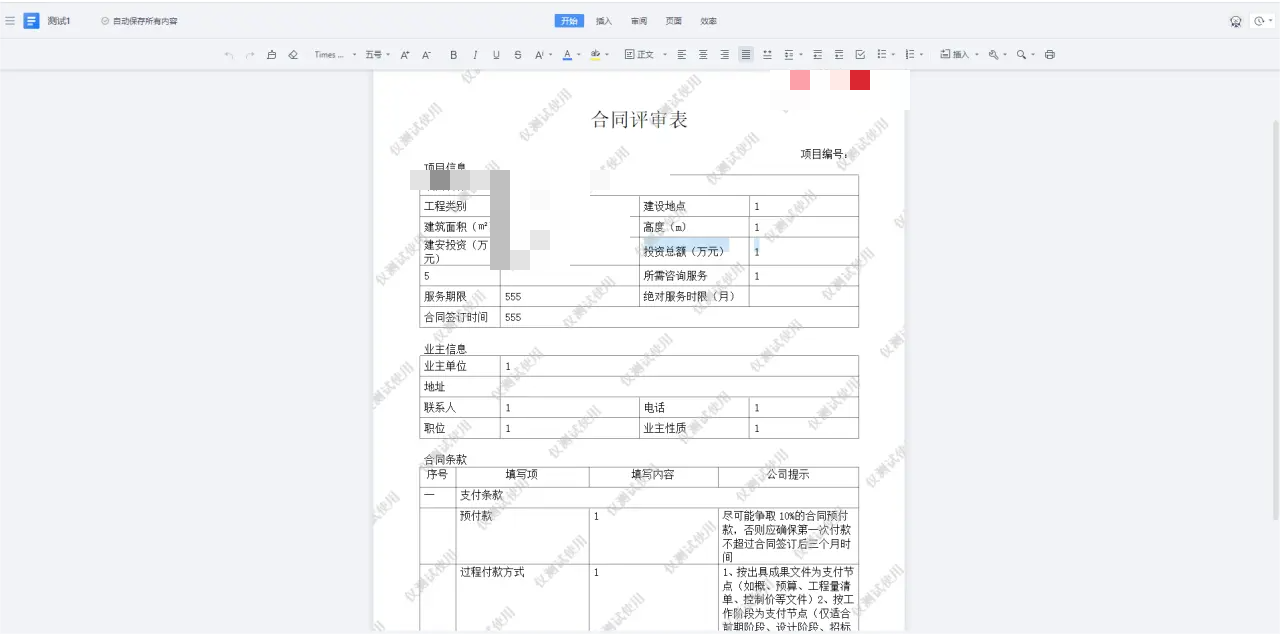Toggle underline formatting
The width and height of the screenshot is (1280, 634).
click(496, 55)
